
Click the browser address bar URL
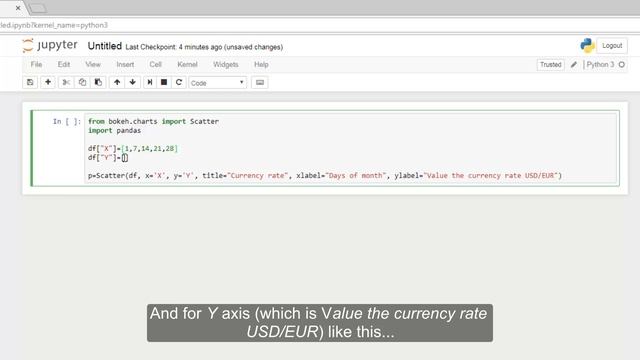click(54, 25)
